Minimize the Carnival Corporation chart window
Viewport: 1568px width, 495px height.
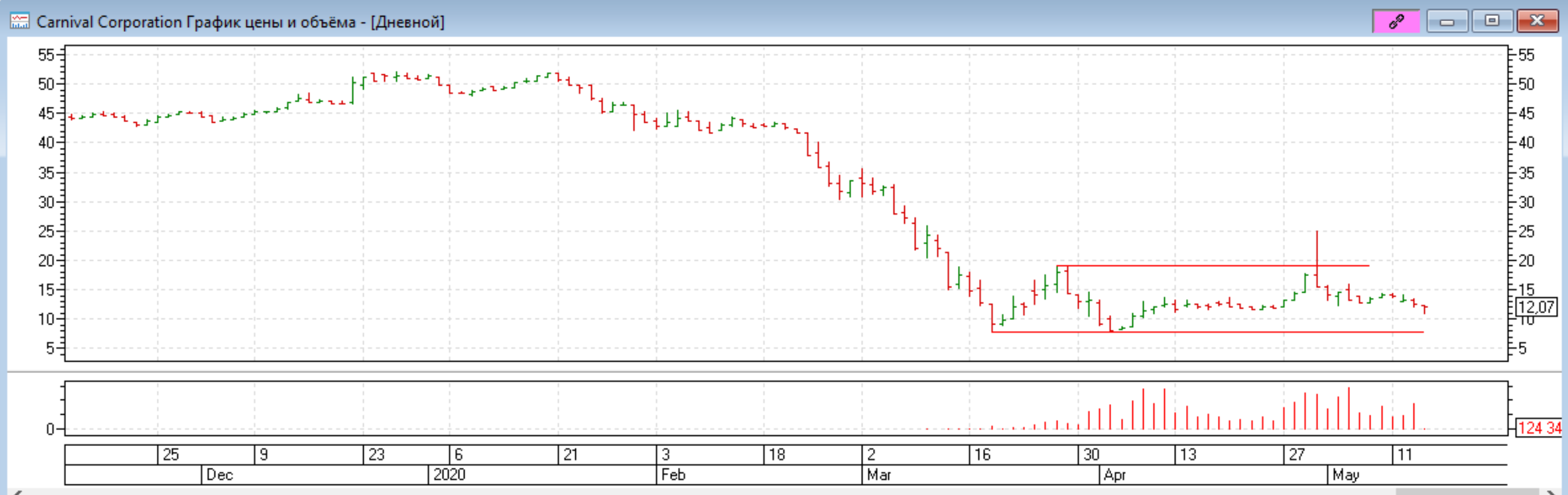(x=1447, y=22)
